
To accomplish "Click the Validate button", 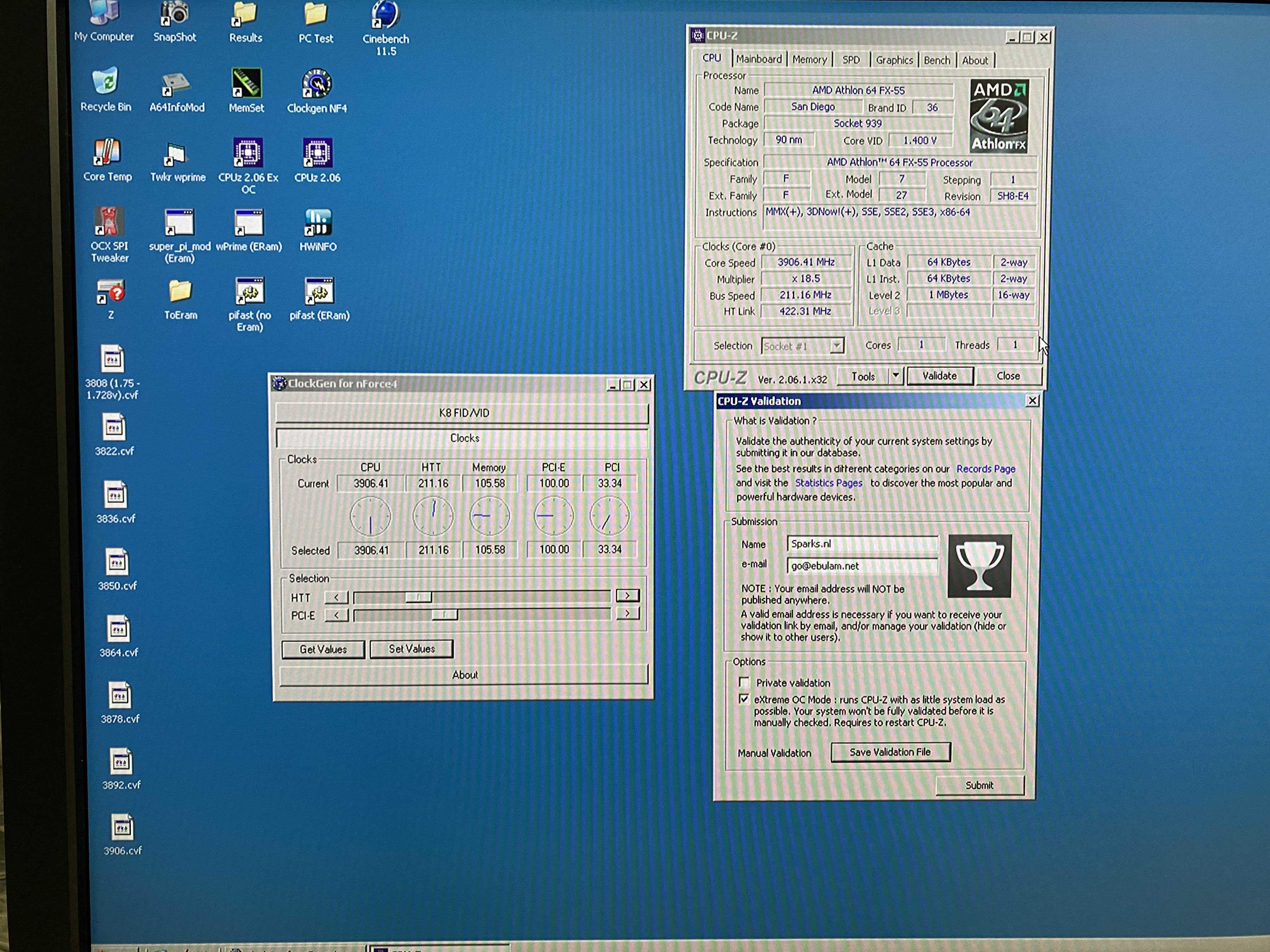I will pos(940,376).
